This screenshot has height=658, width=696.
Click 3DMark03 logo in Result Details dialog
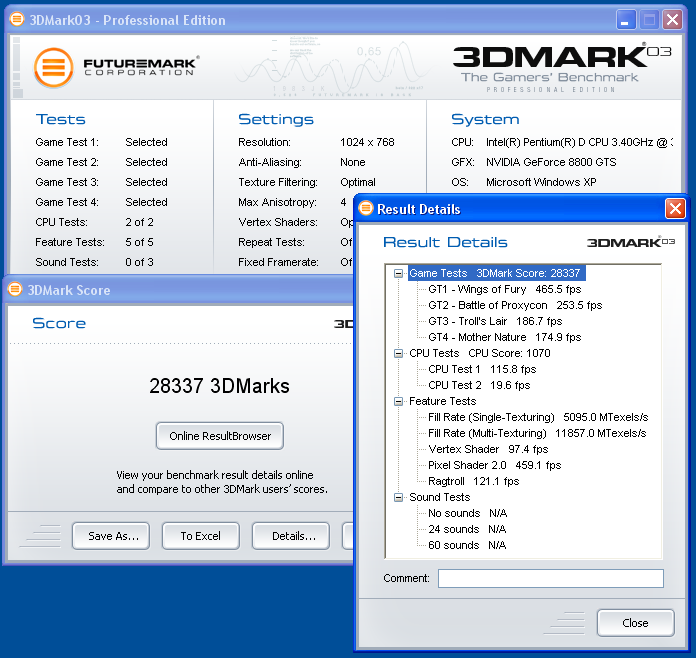[631, 242]
